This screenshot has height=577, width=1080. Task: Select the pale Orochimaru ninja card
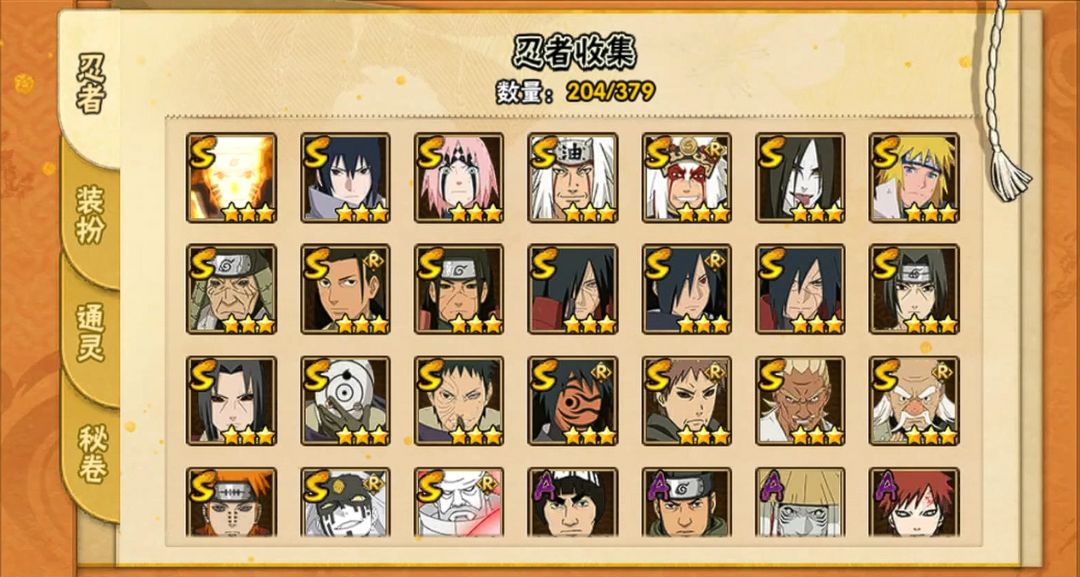800,178
